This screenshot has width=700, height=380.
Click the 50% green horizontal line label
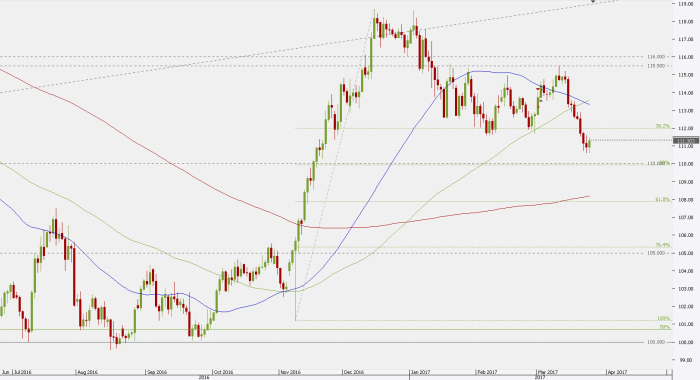[x=665, y=327]
